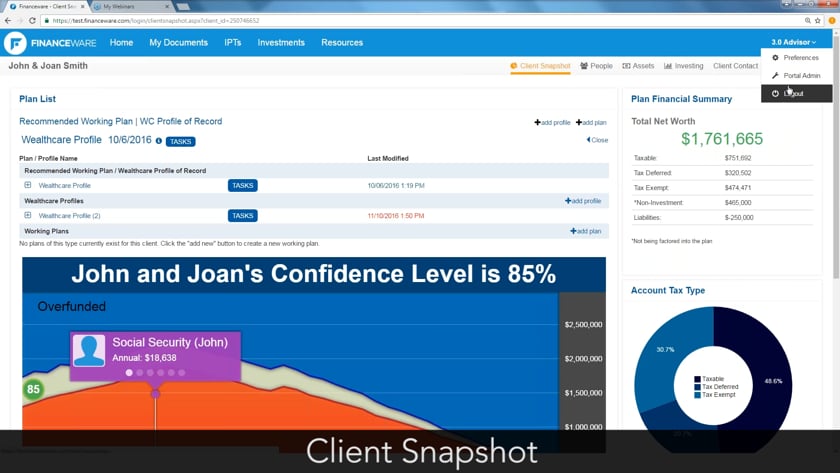Expand the Wealthcare Profile (2) row

click(x=27, y=215)
